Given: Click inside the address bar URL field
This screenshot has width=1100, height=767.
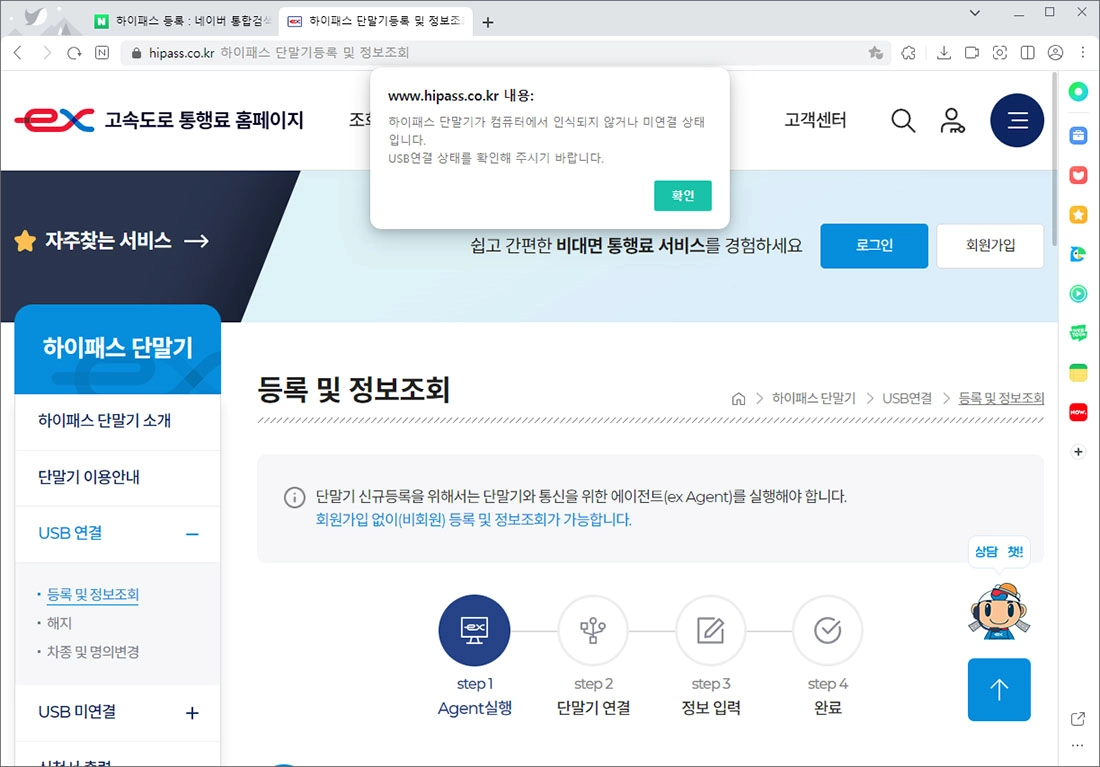Looking at the screenshot, I should (300, 52).
